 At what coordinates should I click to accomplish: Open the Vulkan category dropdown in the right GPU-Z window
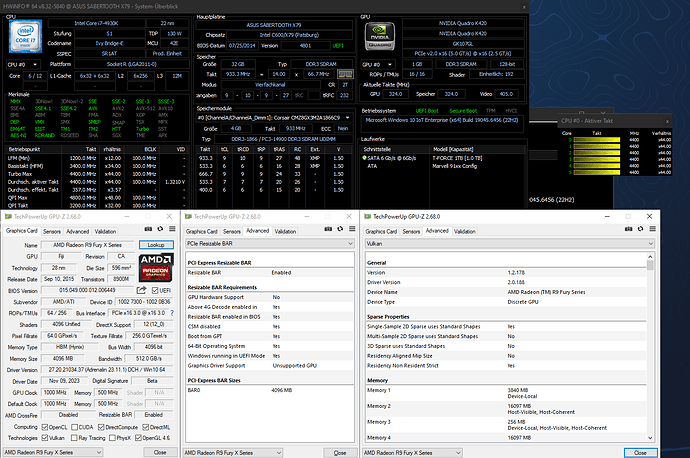click(x=510, y=243)
